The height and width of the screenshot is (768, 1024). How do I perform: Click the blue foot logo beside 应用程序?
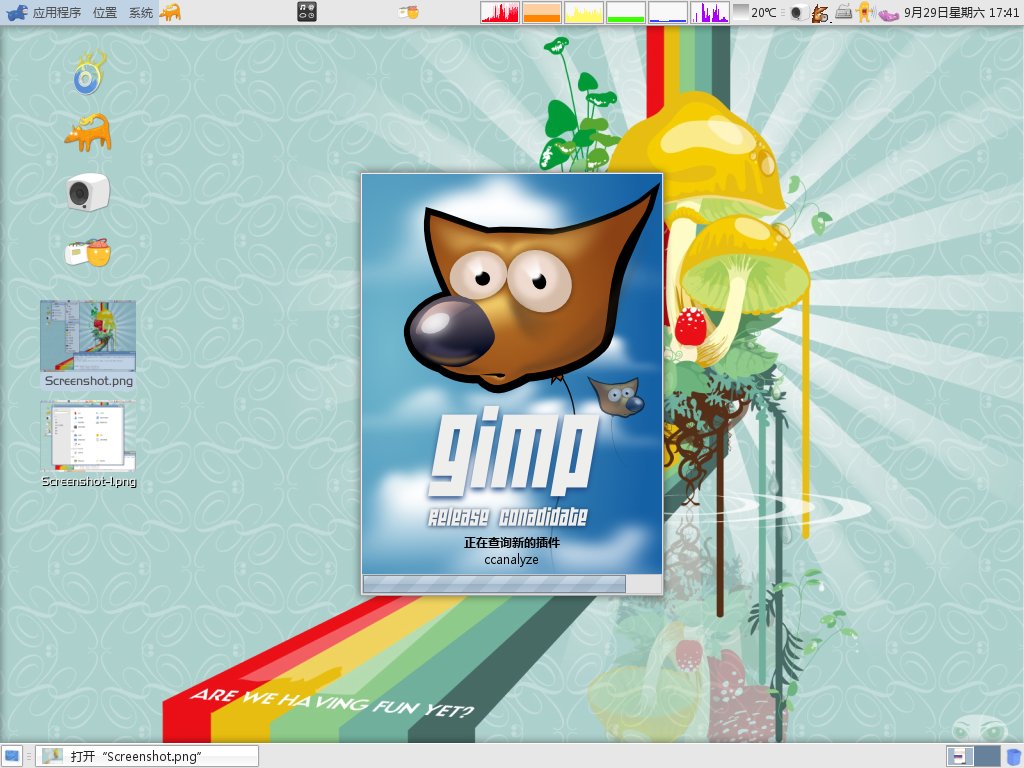coord(16,12)
